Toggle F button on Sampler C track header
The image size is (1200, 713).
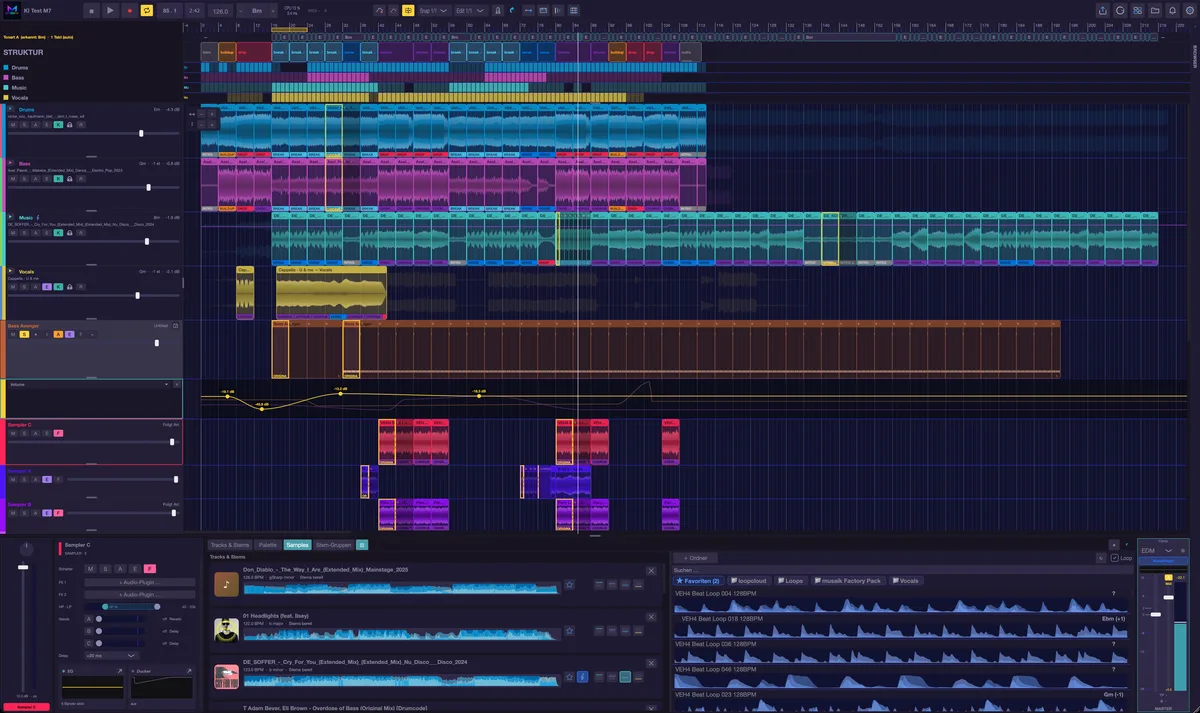(58, 433)
